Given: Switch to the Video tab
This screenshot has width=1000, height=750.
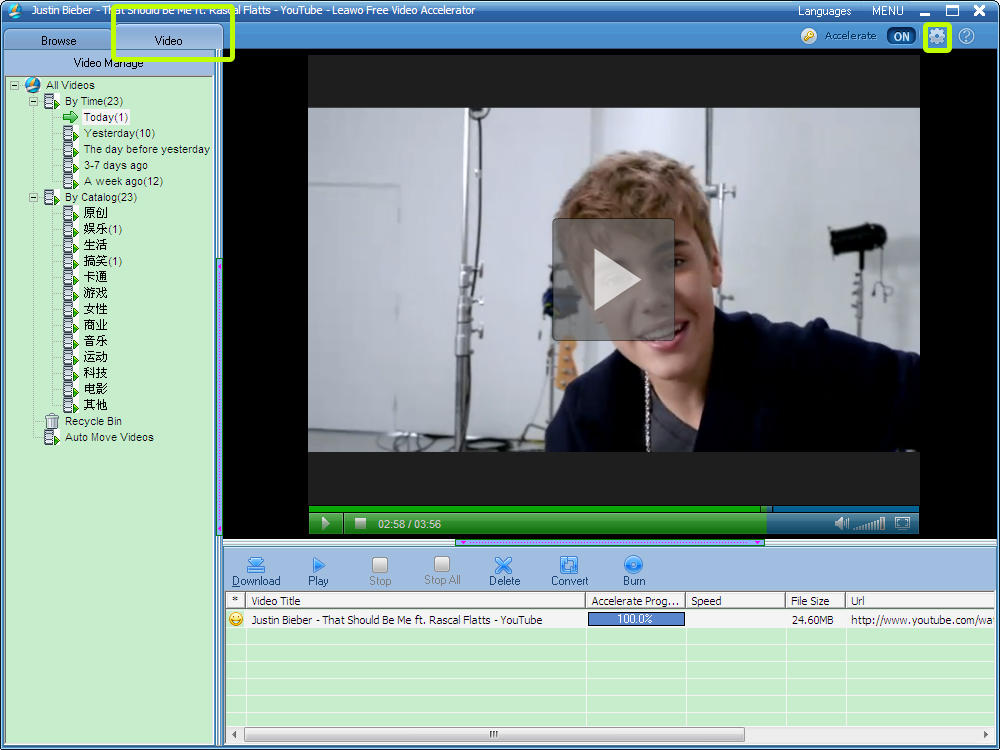Looking at the screenshot, I should click(x=168, y=40).
